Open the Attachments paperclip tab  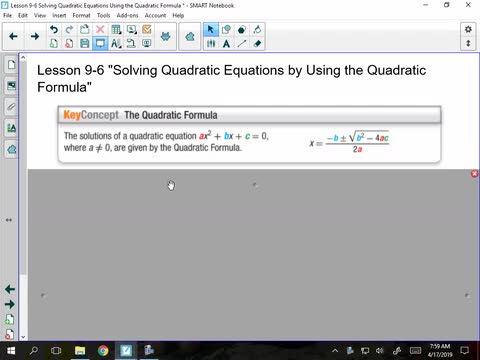coord(11,107)
